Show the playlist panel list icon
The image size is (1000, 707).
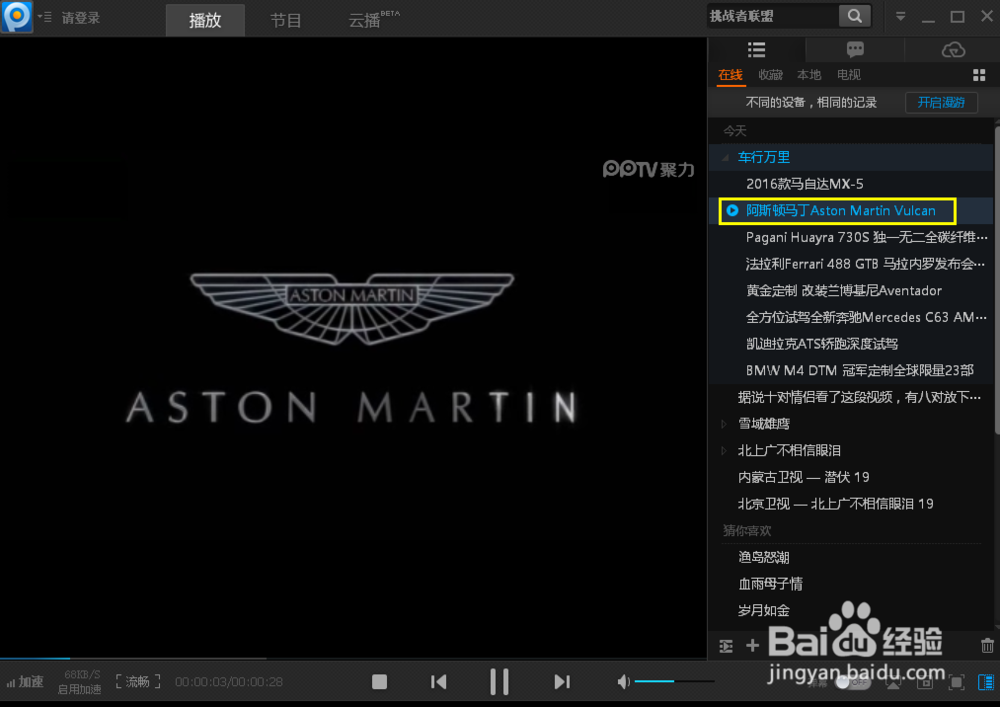[x=756, y=50]
